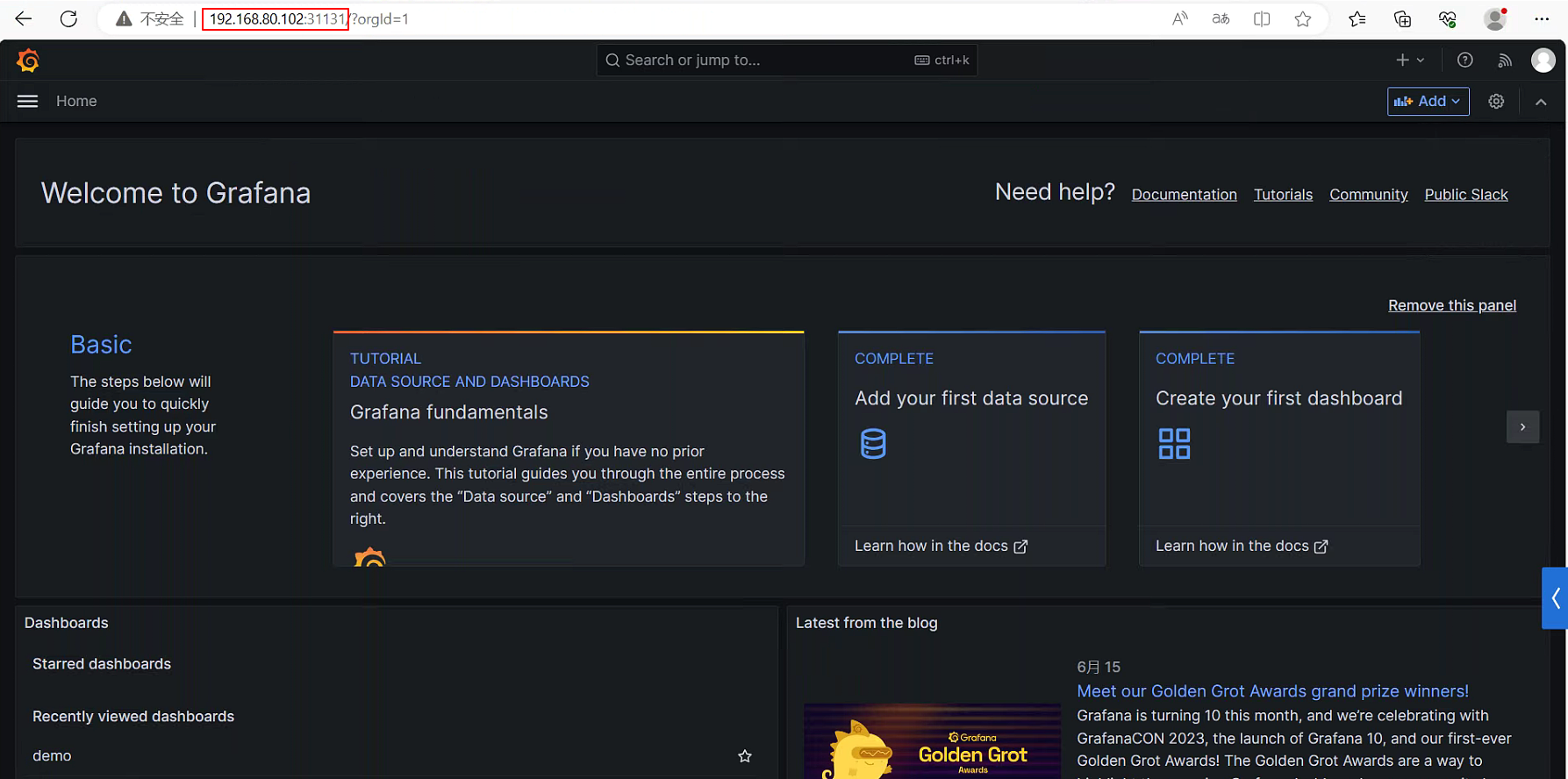Click the Starred dashboards heading
Image resolution: width=1568 pixels, height=779 pixels.
(x=102, y=664)
